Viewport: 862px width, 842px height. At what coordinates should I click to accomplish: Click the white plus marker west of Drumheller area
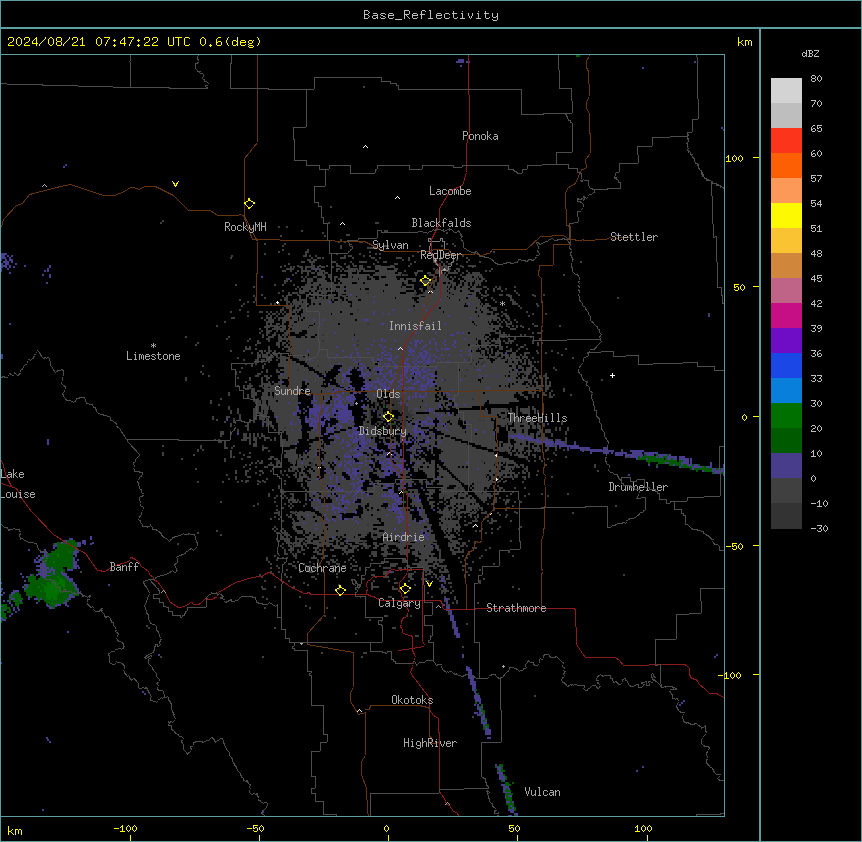coord(612,375)
